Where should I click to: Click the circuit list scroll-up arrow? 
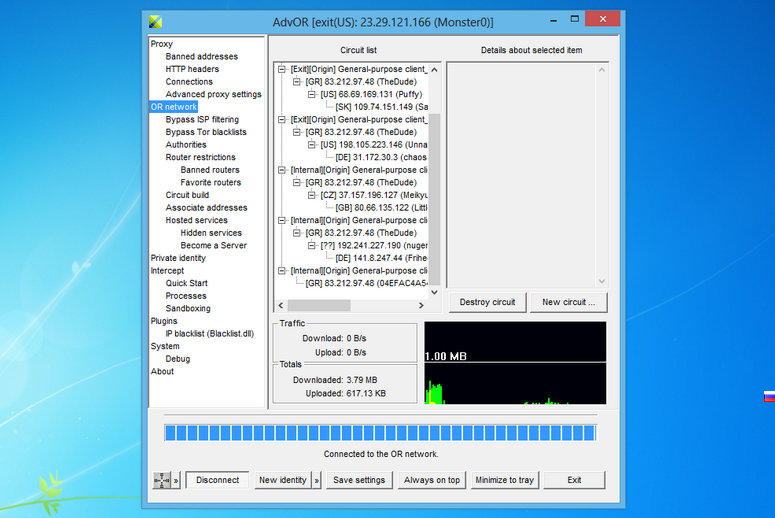click(x=434, y=70)
